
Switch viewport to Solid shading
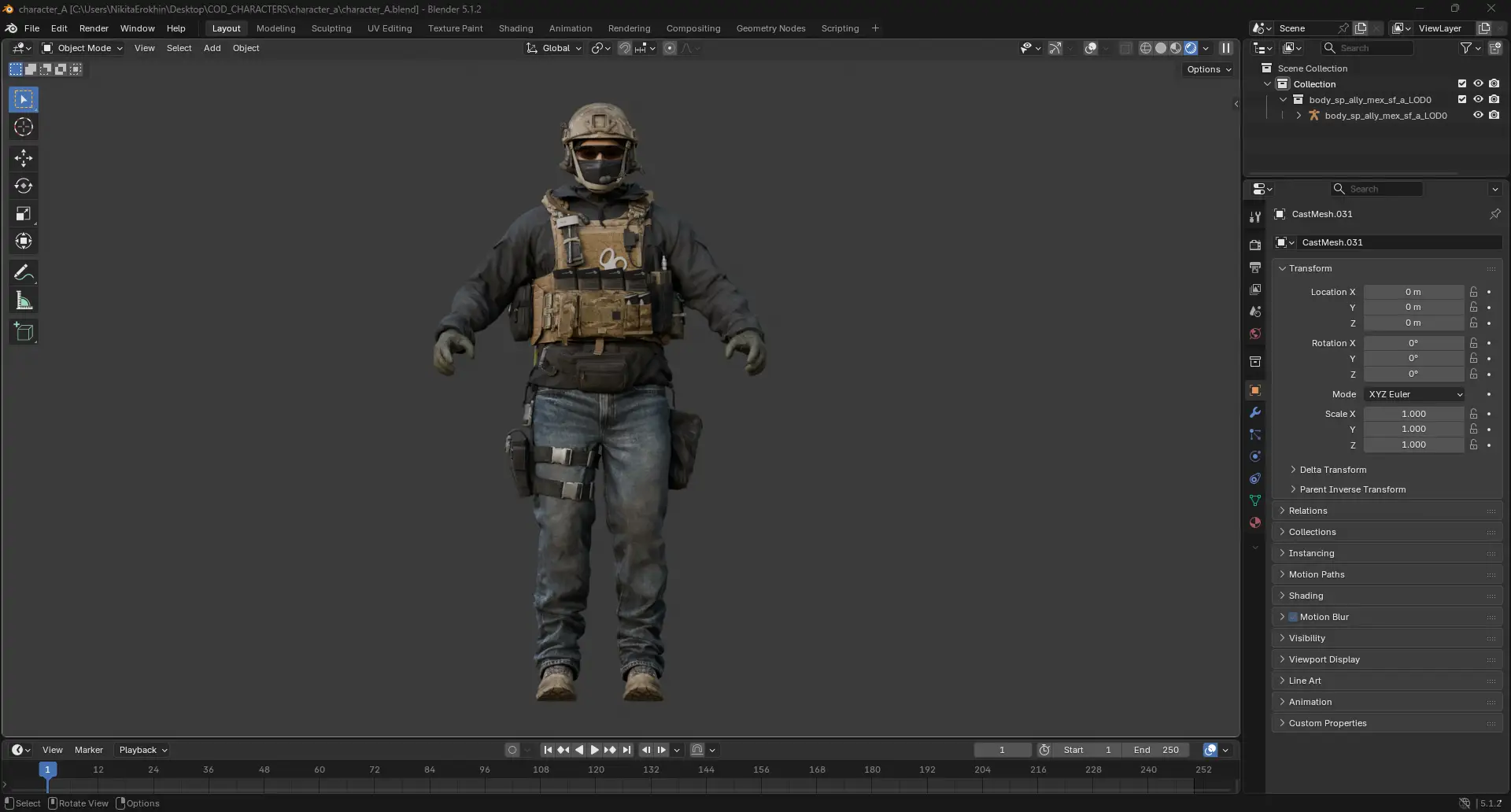click(1161, 48)
